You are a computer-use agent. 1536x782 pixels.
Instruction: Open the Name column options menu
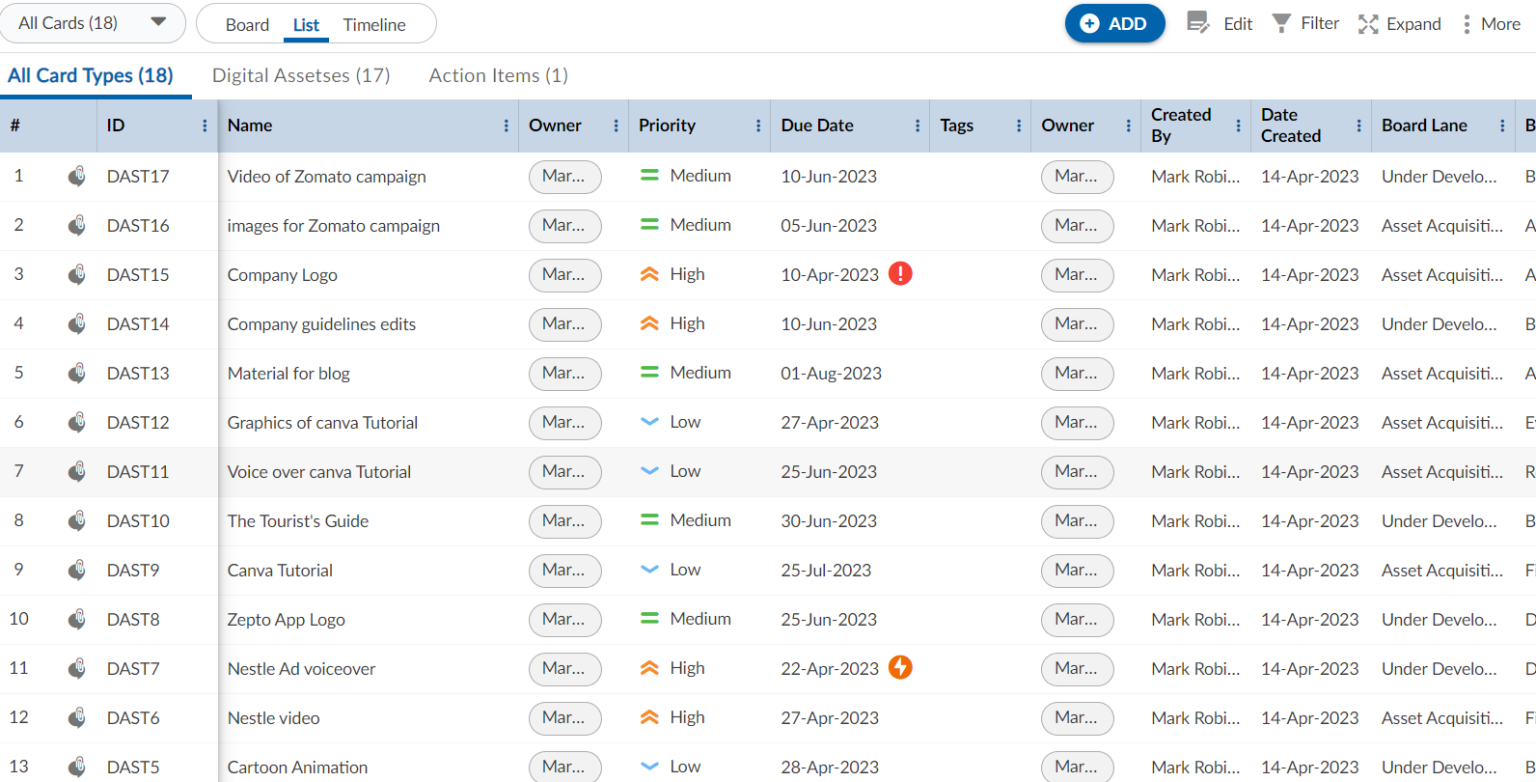(508, 125)
